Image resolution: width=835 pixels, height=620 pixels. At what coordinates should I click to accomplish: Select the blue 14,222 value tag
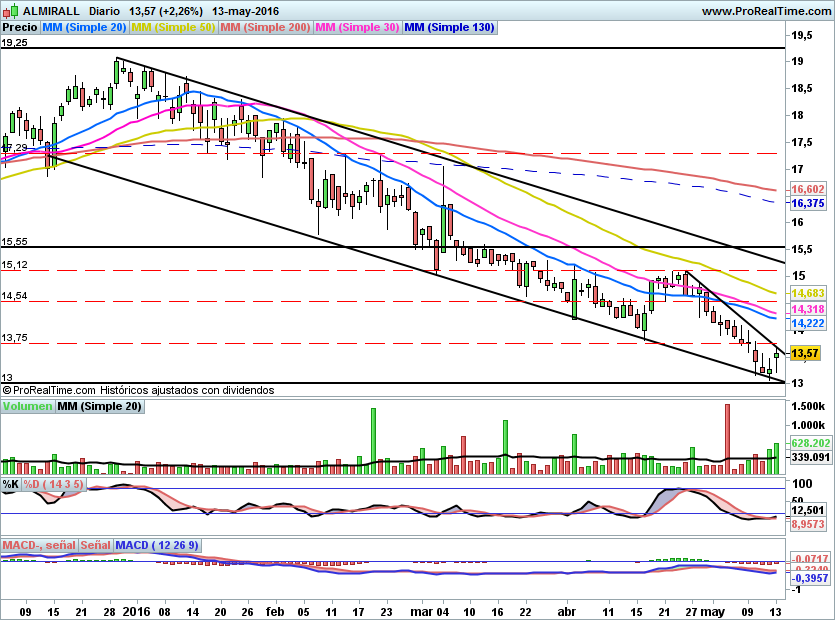click(x=807, y=324)
